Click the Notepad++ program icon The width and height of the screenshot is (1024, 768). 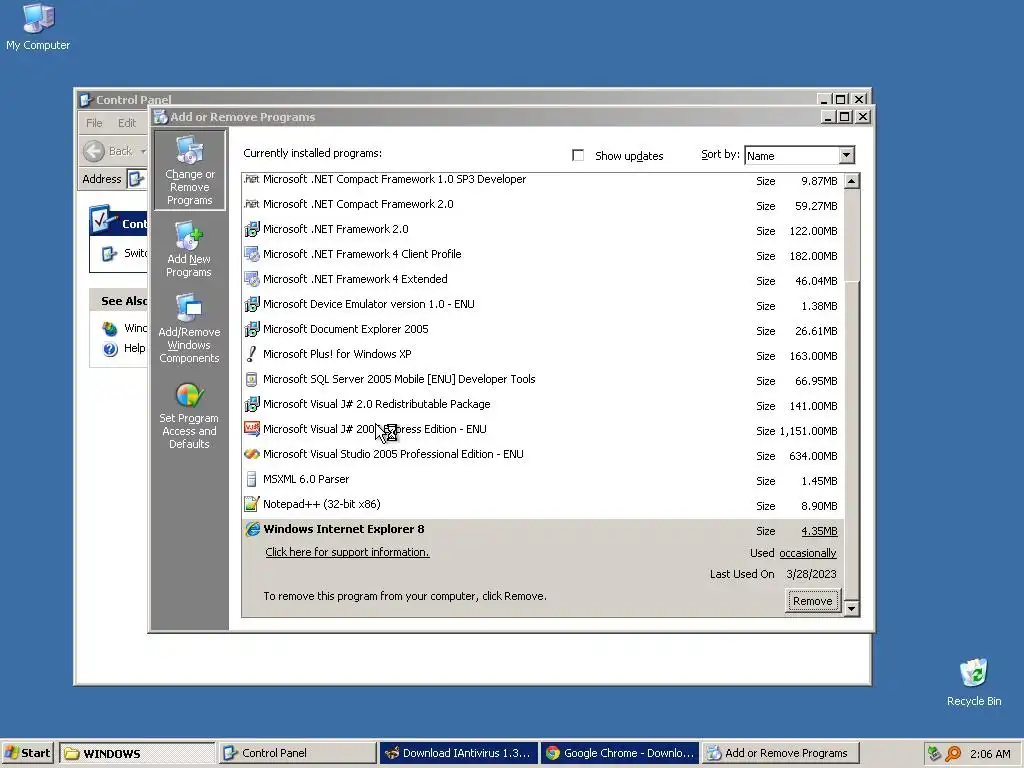point(251,504)
